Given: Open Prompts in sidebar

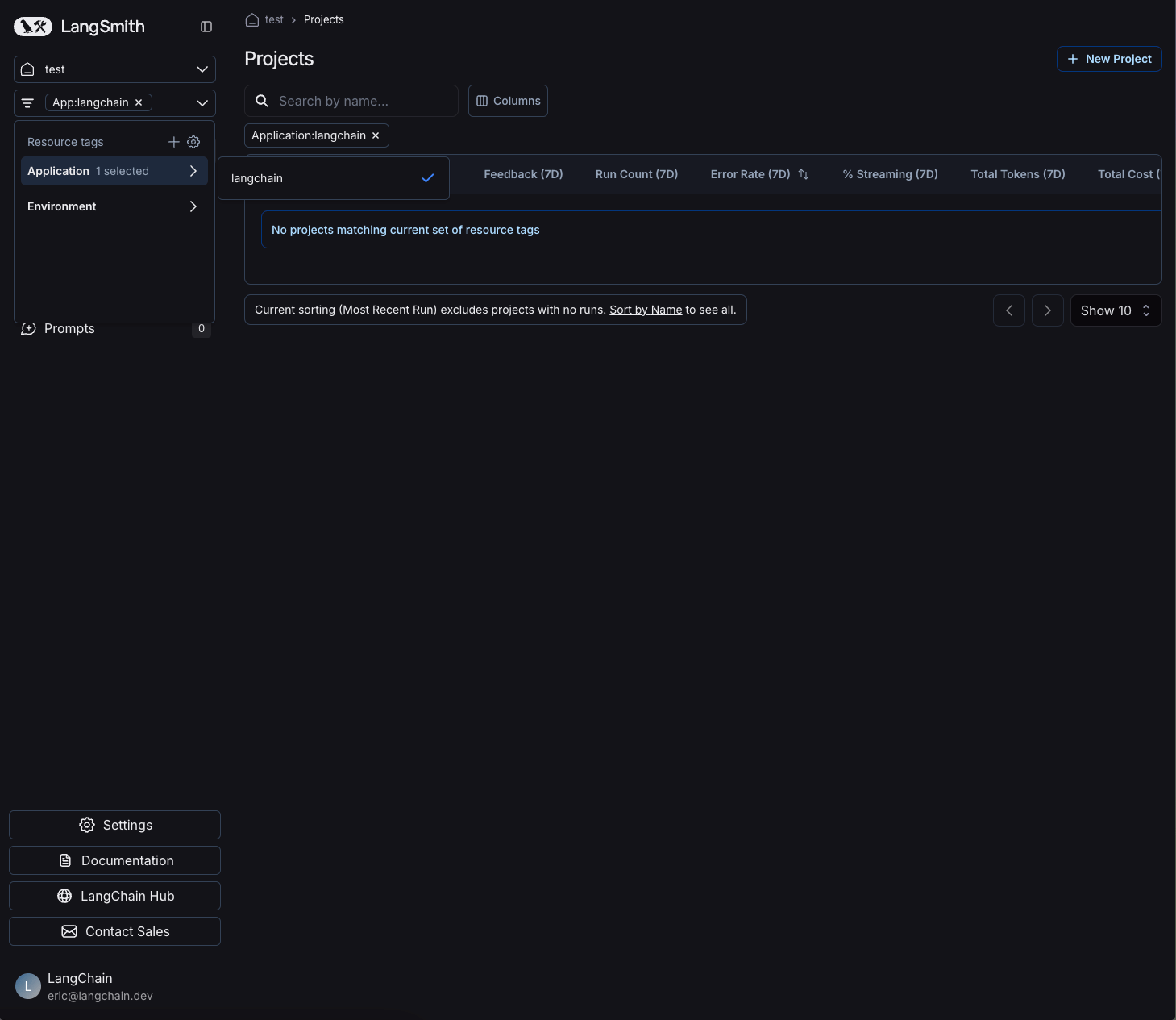Looking at the screenshot, I should pos(69,328).
